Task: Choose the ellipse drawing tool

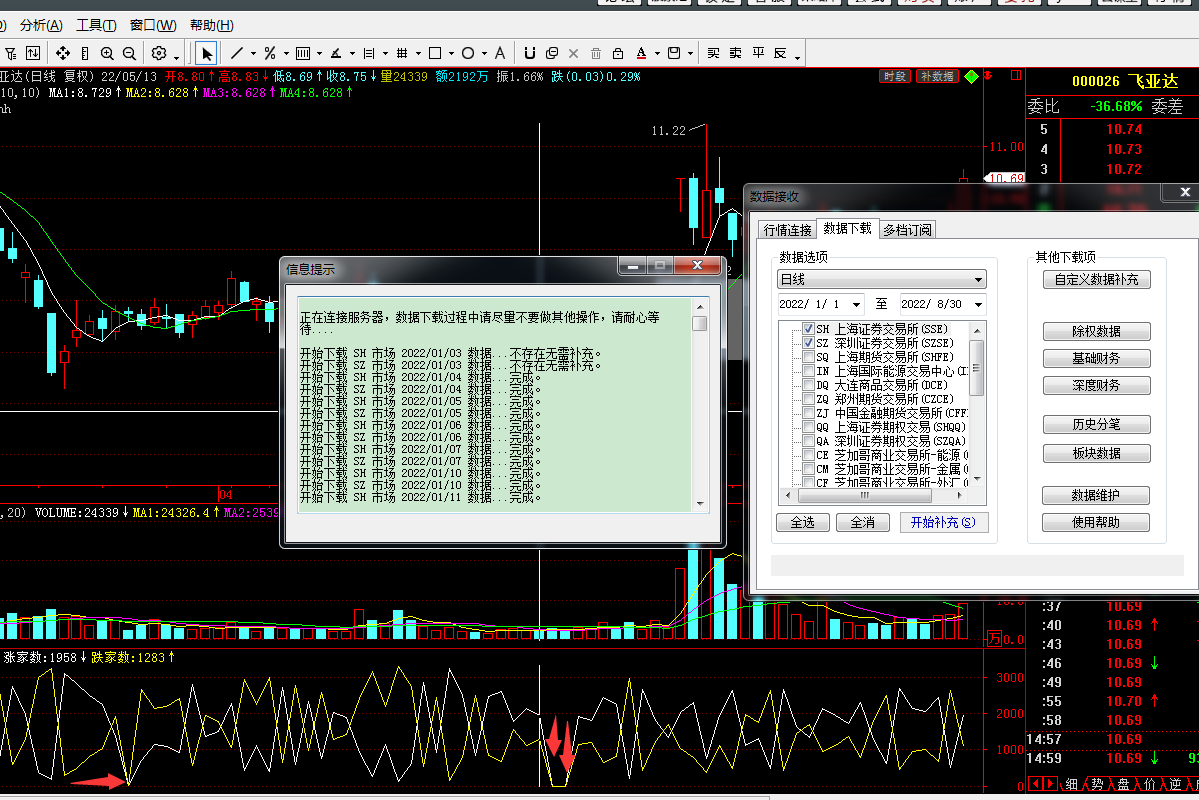Action: 468,54
